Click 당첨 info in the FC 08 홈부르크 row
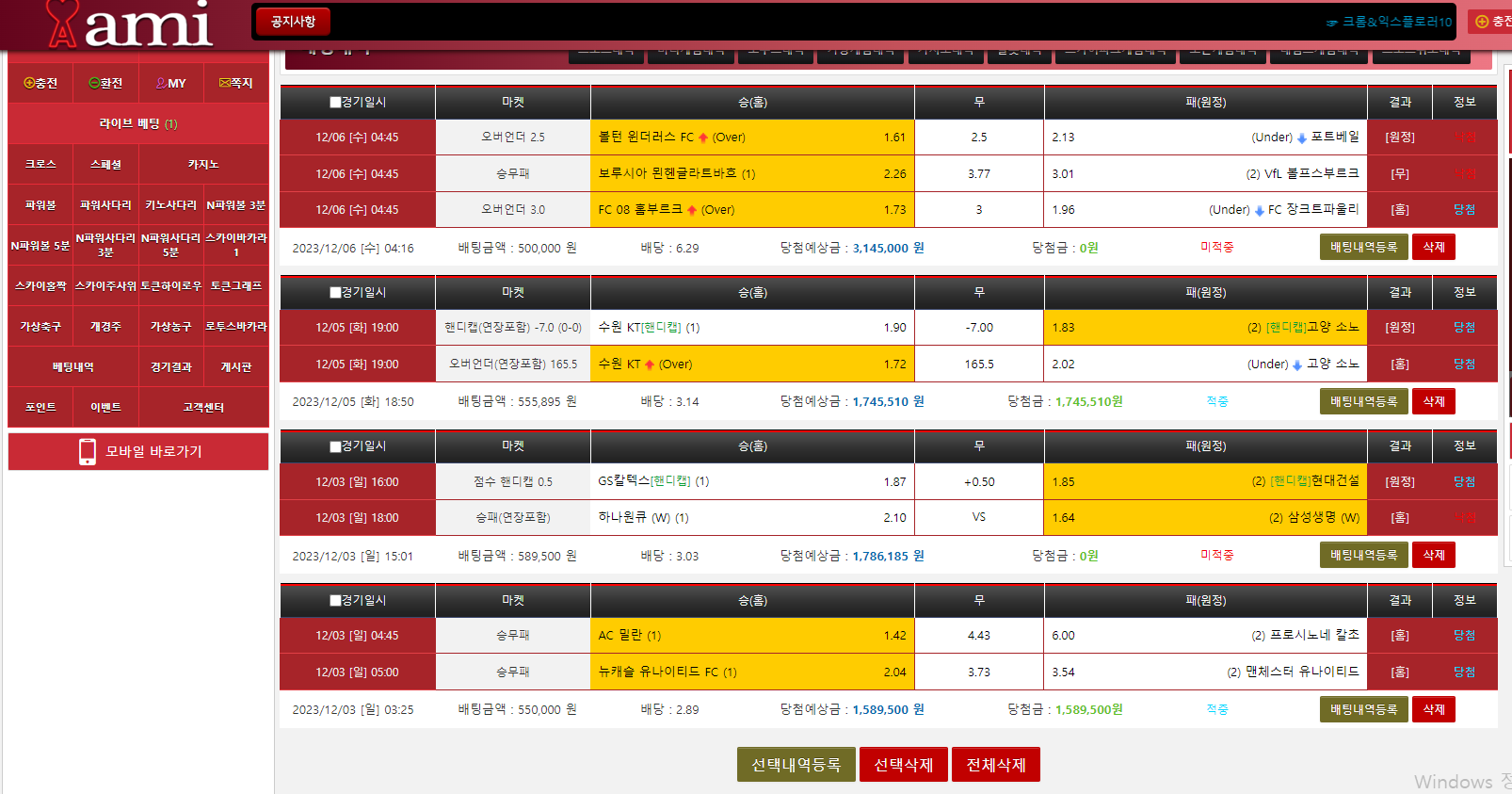The image size is (1512, 794). coord(1464,210)
